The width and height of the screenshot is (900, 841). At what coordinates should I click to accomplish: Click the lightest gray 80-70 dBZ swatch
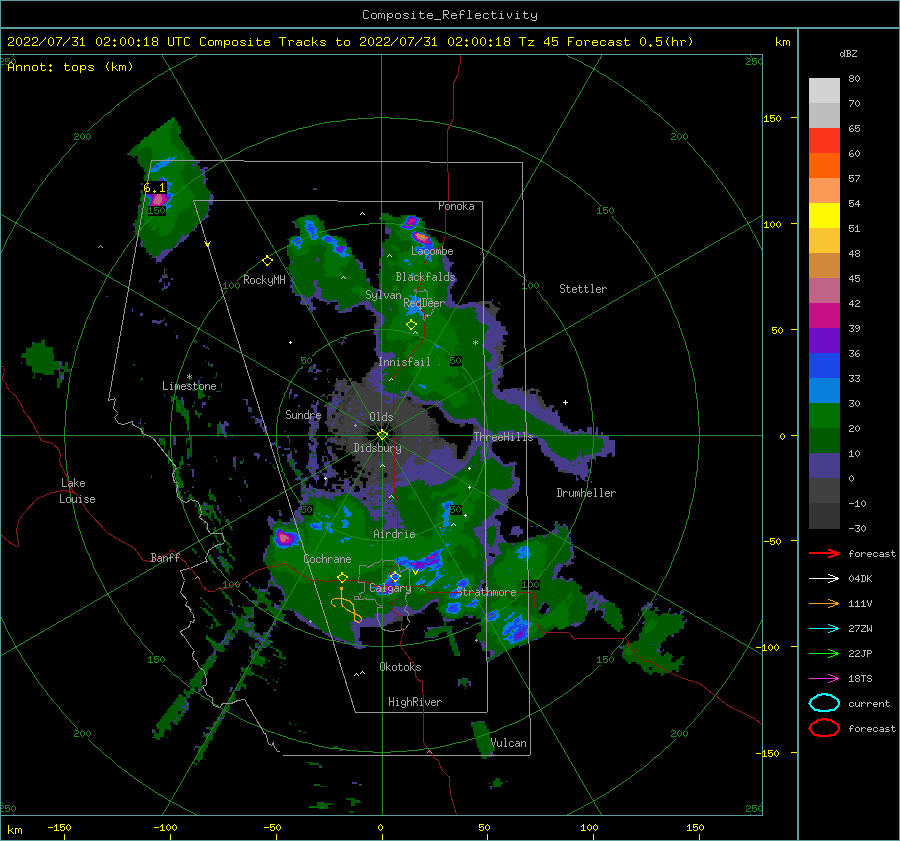click(824, 91)
